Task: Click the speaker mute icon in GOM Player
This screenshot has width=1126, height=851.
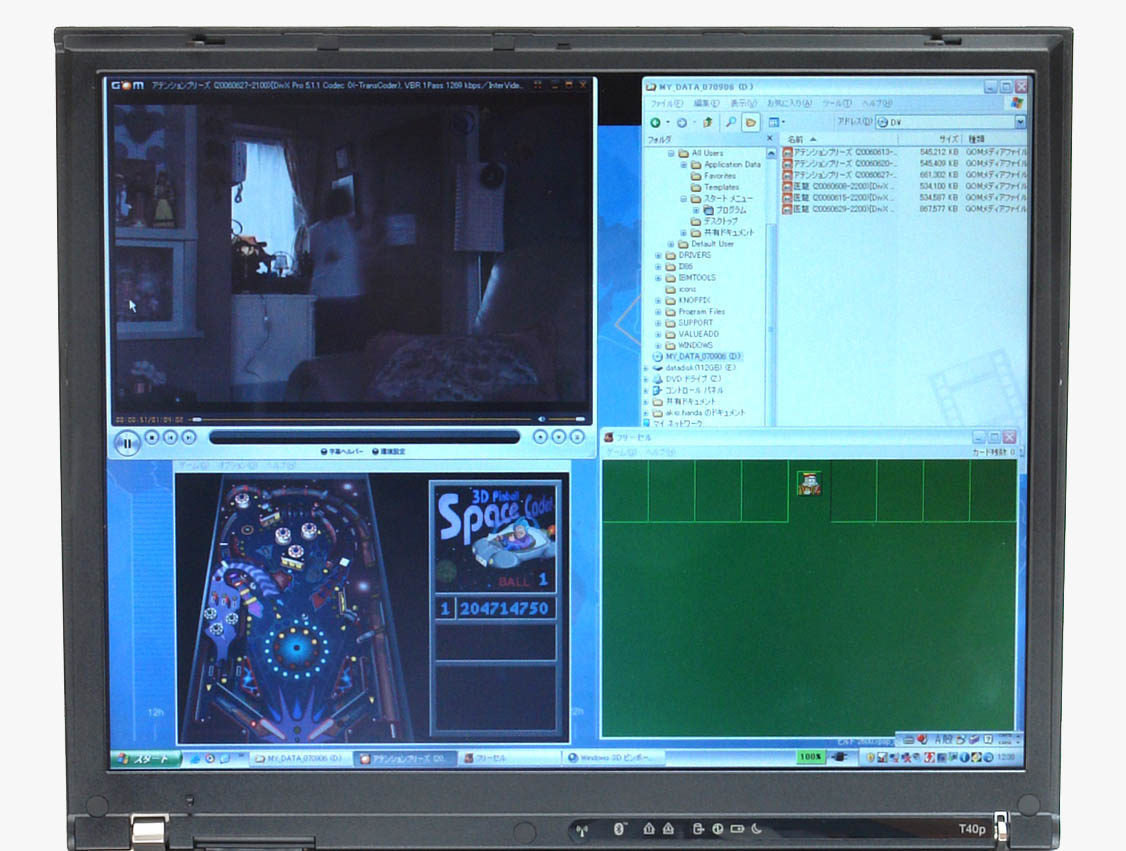Action: pyautogui.click(x=542, y=419)
